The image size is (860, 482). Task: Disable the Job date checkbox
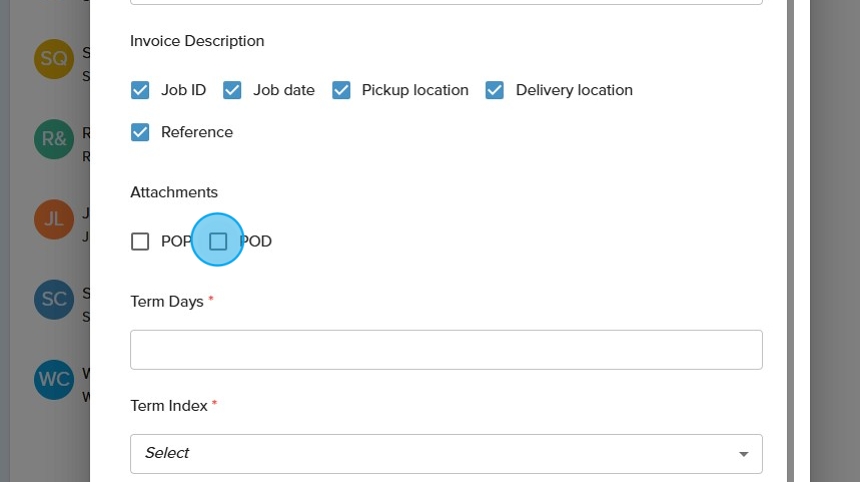232,90
